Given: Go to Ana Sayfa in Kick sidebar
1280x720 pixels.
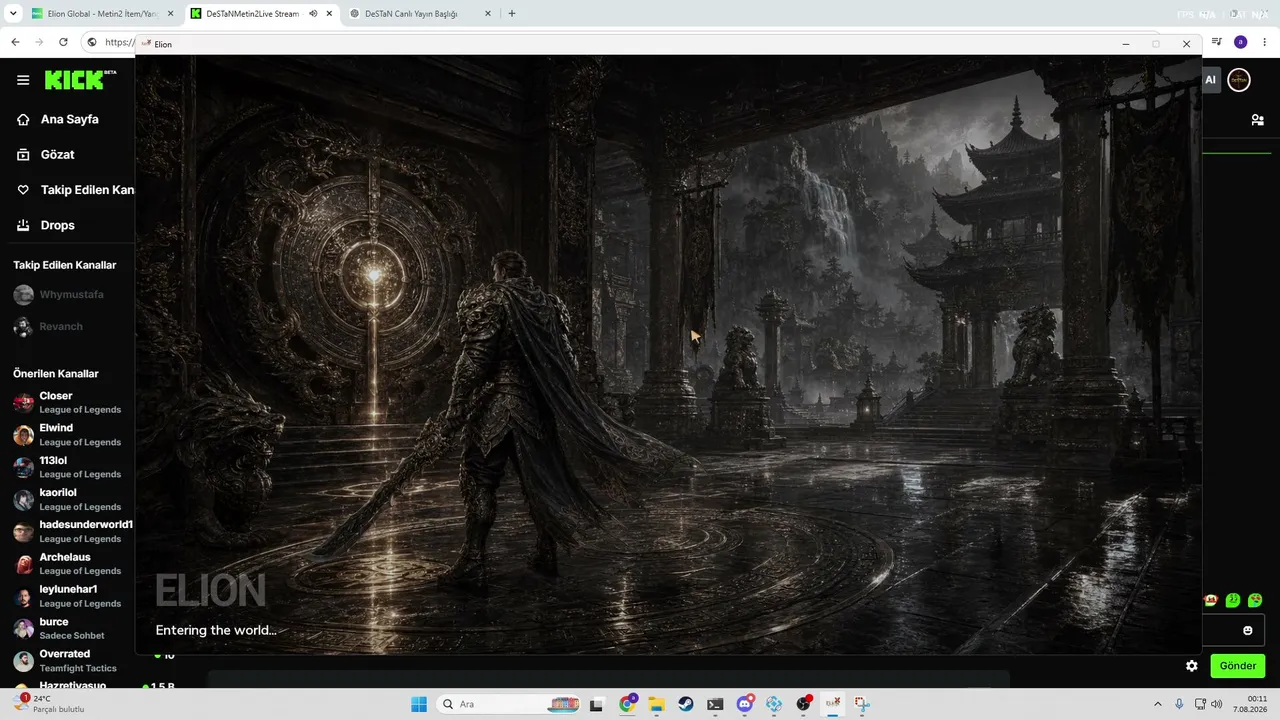Looking at the screenshot, I should [69, 119].
